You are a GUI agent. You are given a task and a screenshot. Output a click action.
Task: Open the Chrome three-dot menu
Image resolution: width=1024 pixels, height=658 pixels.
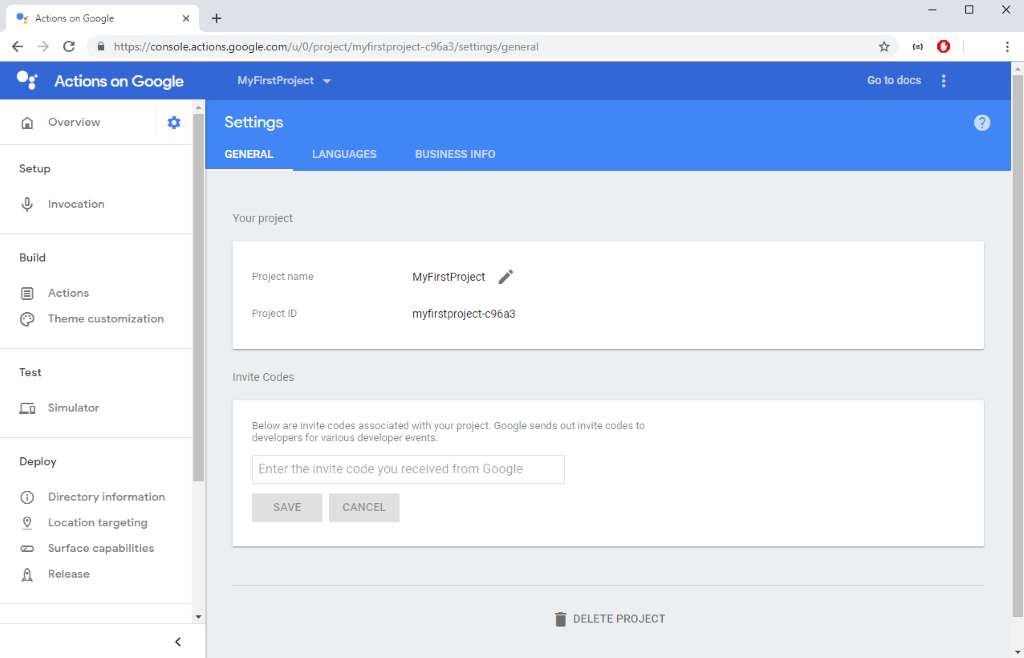tap(1006, 46)
